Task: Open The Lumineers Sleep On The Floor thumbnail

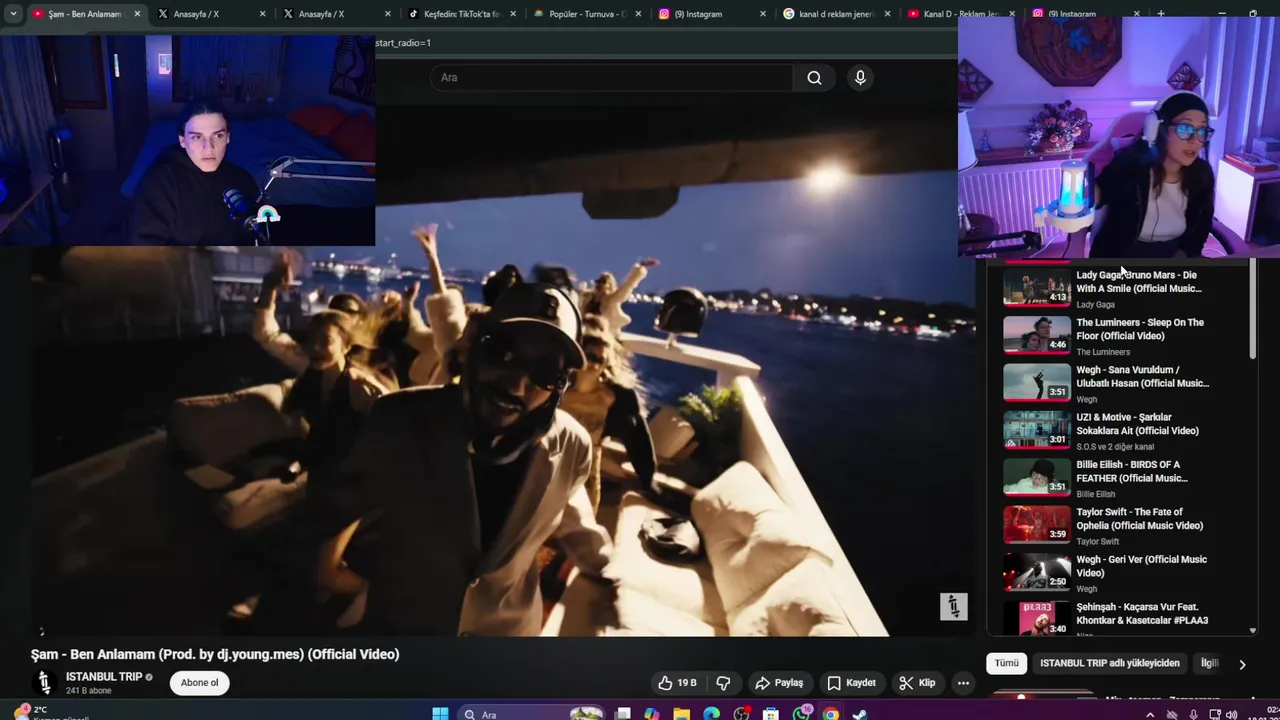Action: tap(1037, 335)
